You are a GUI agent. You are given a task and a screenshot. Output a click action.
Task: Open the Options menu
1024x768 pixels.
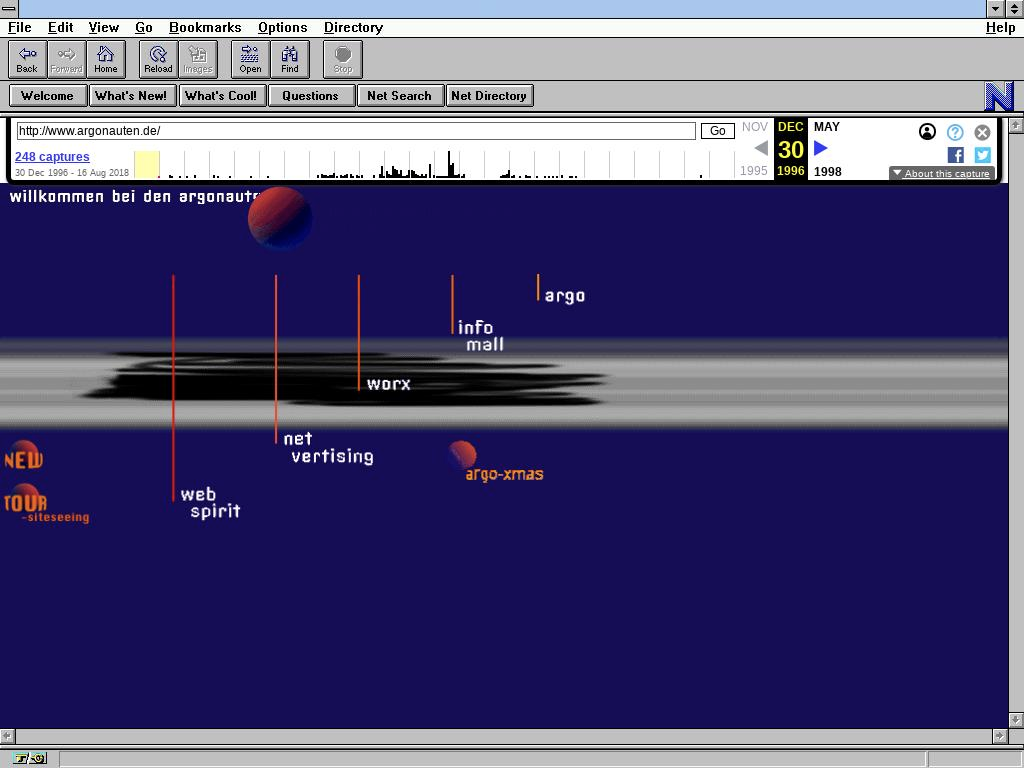click(x=282, y=27)
